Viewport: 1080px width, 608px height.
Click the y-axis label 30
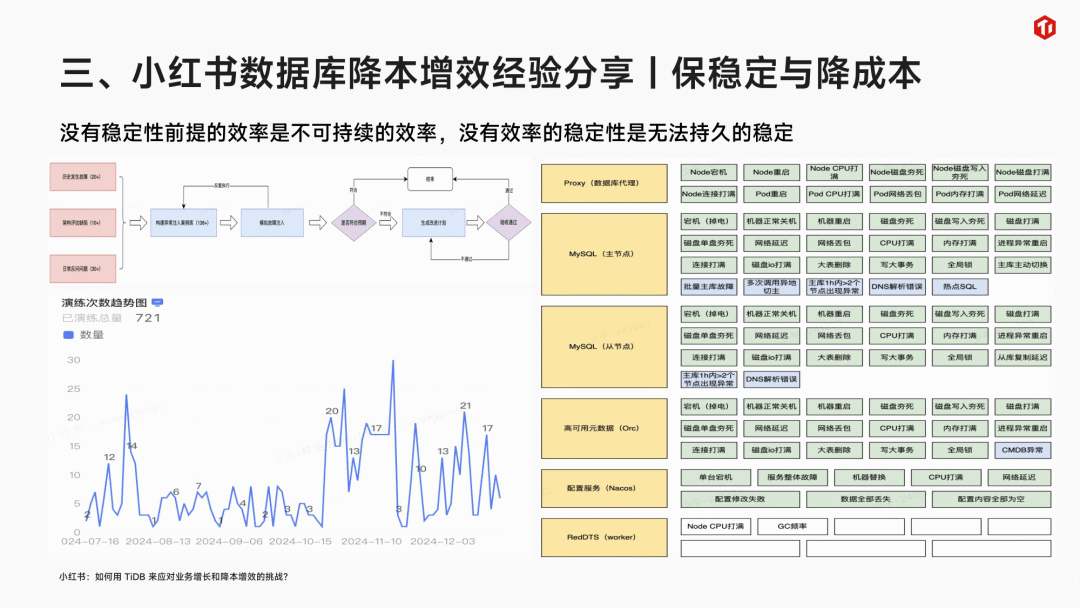click(x=74, y=360)
